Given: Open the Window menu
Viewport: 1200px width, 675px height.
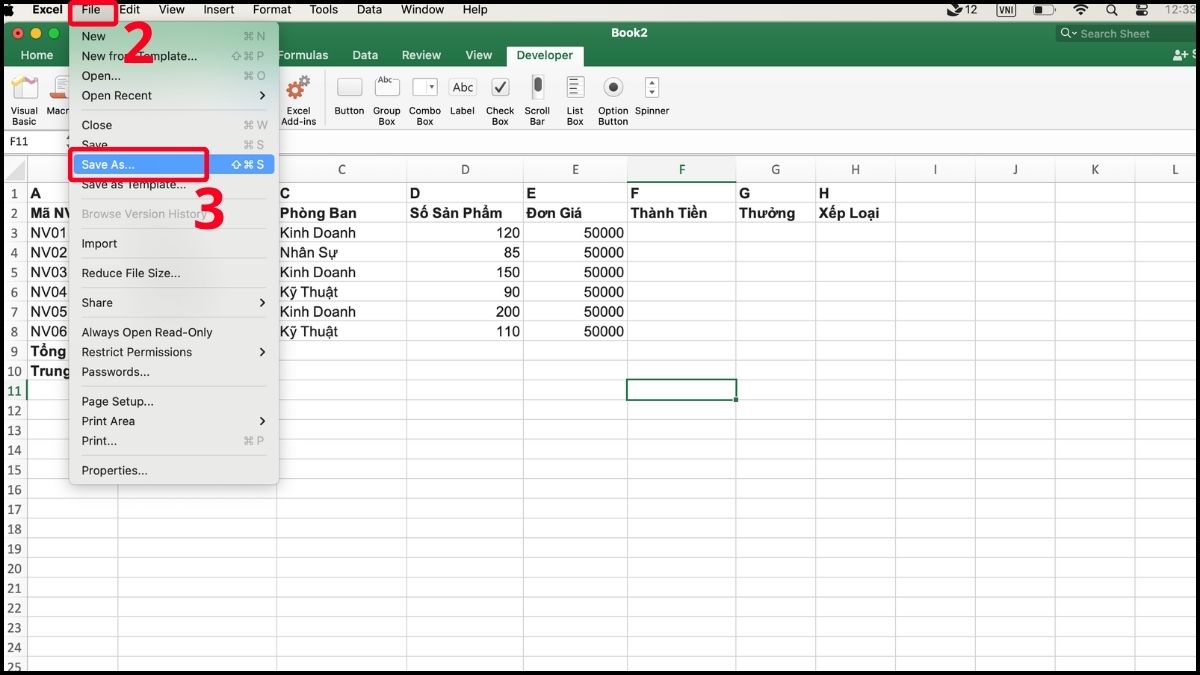Looking at the screenshot, I should point(423,10).
